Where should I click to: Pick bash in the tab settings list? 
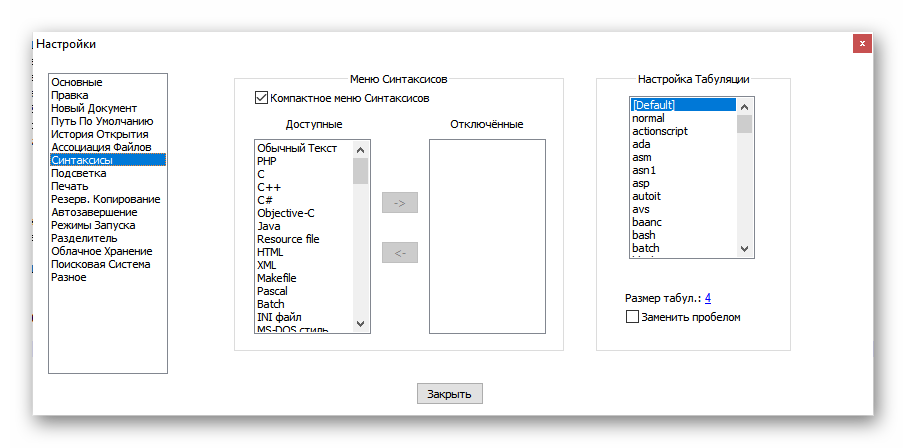tap(644, 235)
